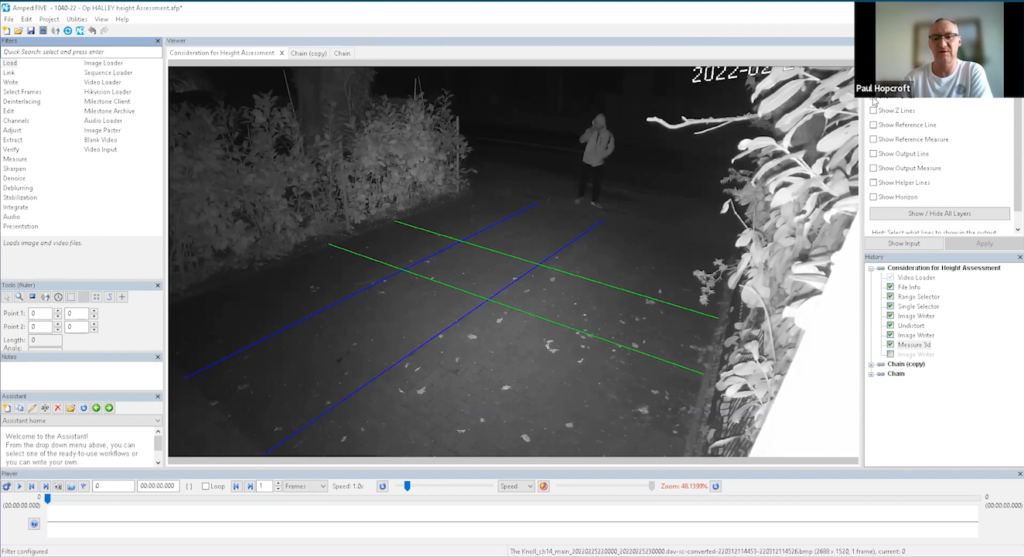1024x557 pixels.
Task: Click the orange icon next to Speed dropdown
Action: (x=543, y=486)
